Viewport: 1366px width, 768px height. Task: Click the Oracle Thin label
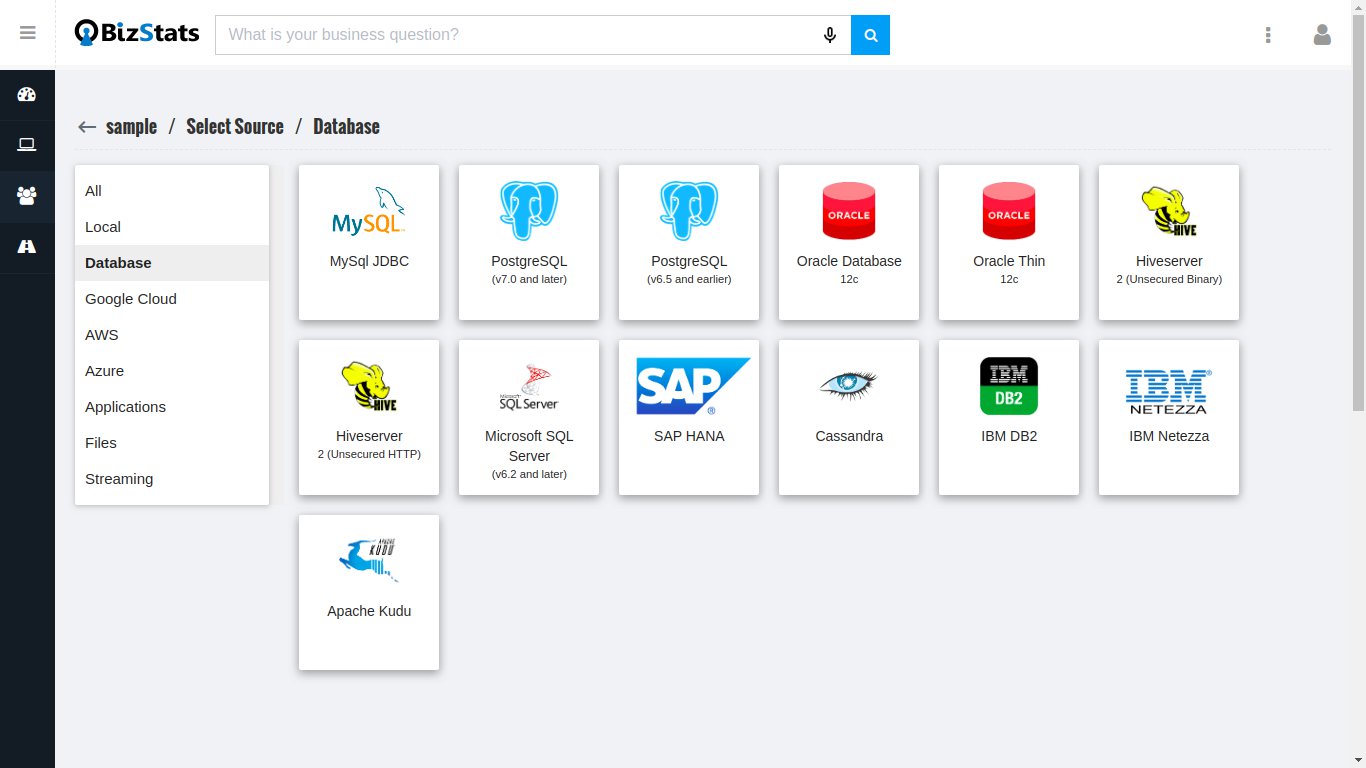pos(1009,261)
